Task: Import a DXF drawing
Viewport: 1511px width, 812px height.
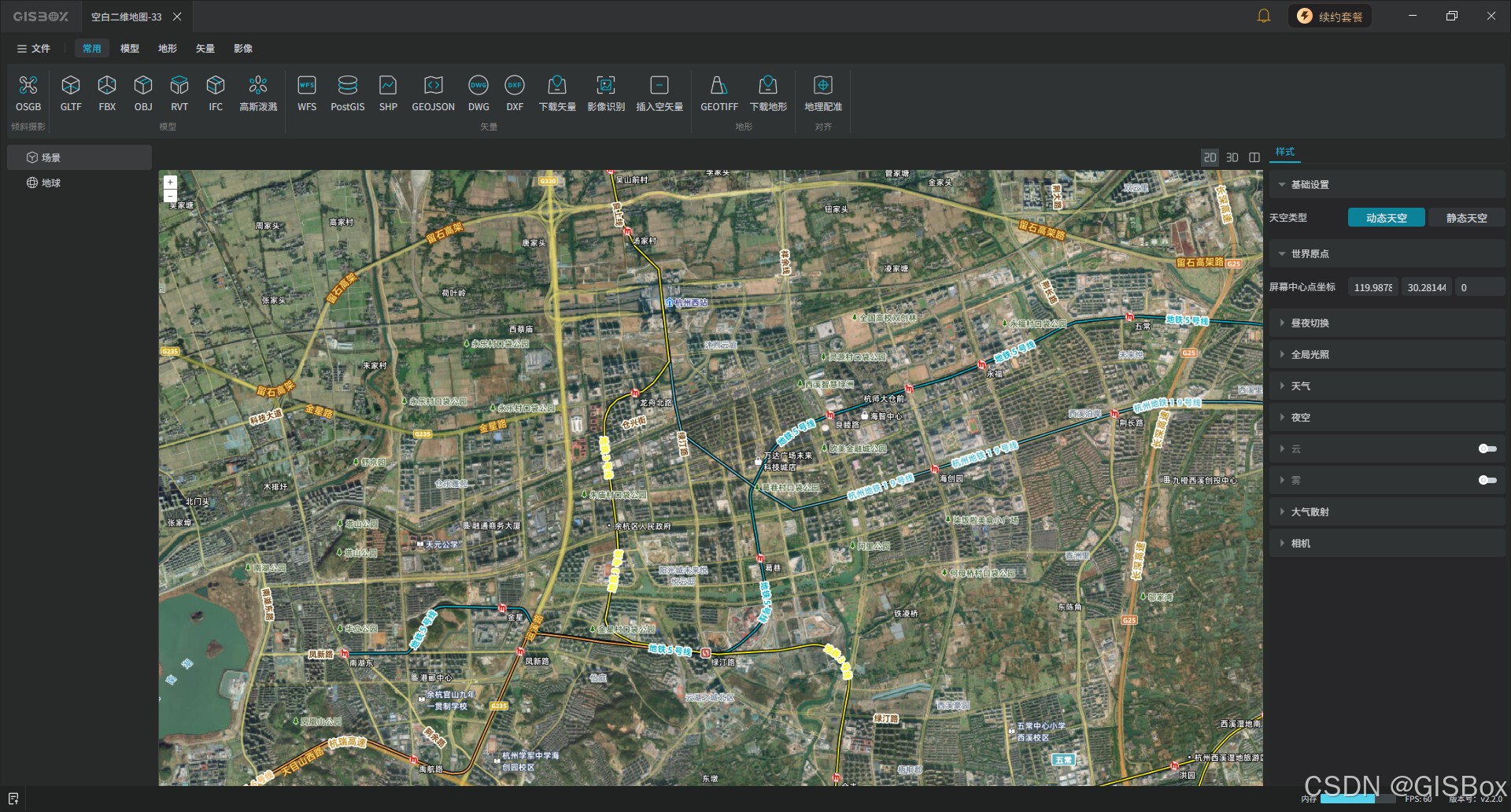Action: (515, 93)
